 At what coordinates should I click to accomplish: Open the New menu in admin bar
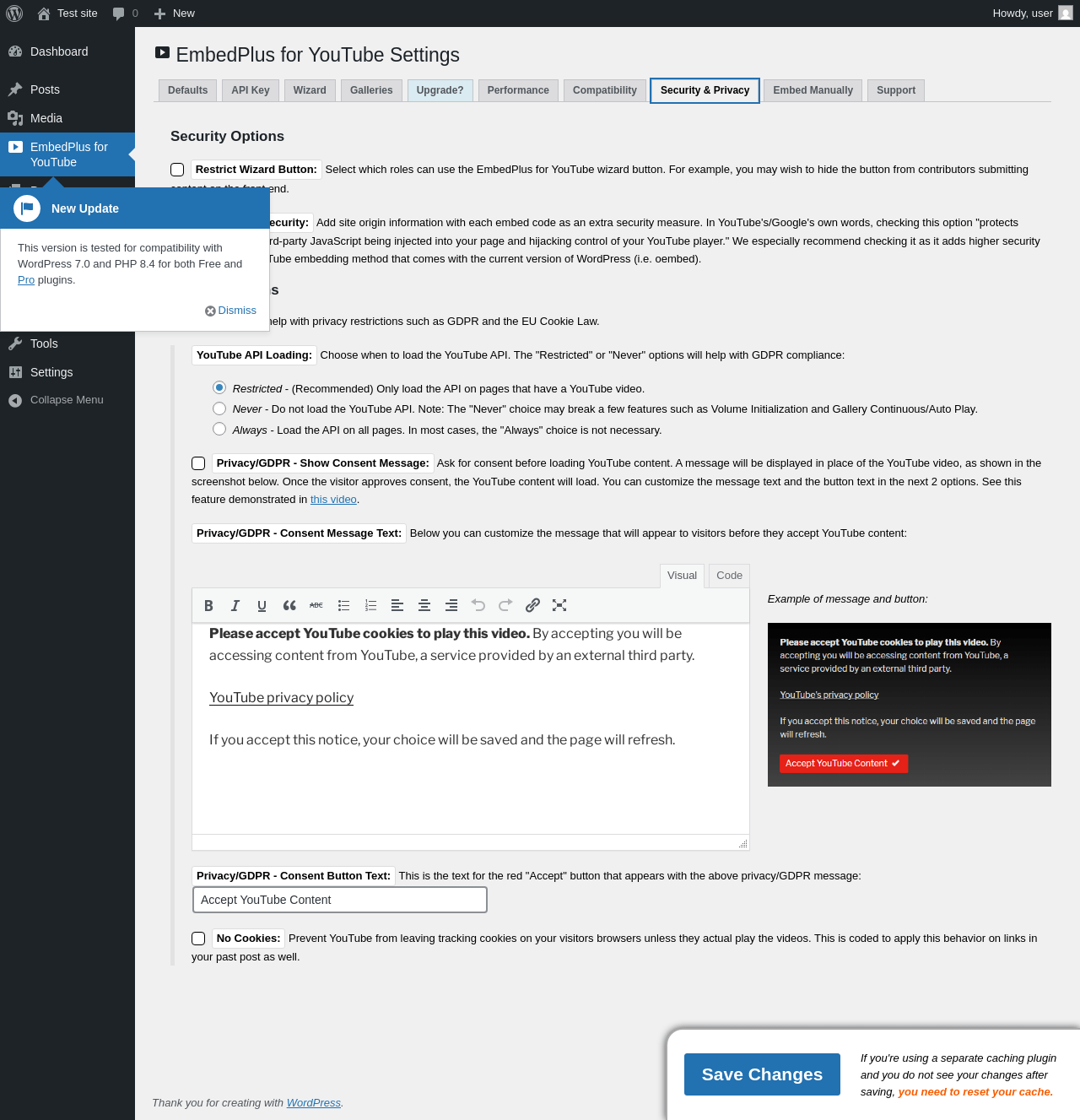point(175,14)
